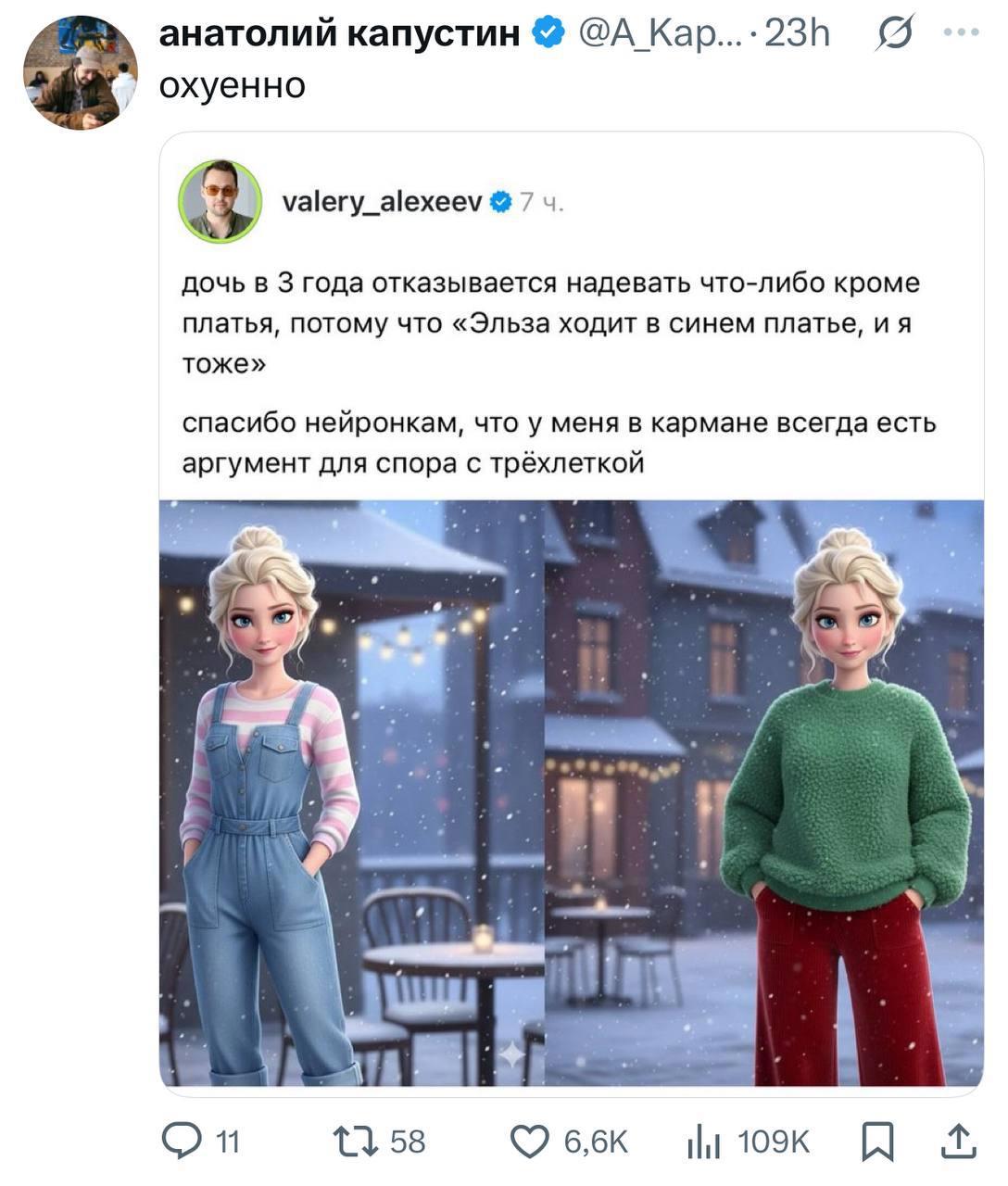1008x1186 pixels.
Task: Open Elsa in denim overalls image
Action: [x=351, y=793]
